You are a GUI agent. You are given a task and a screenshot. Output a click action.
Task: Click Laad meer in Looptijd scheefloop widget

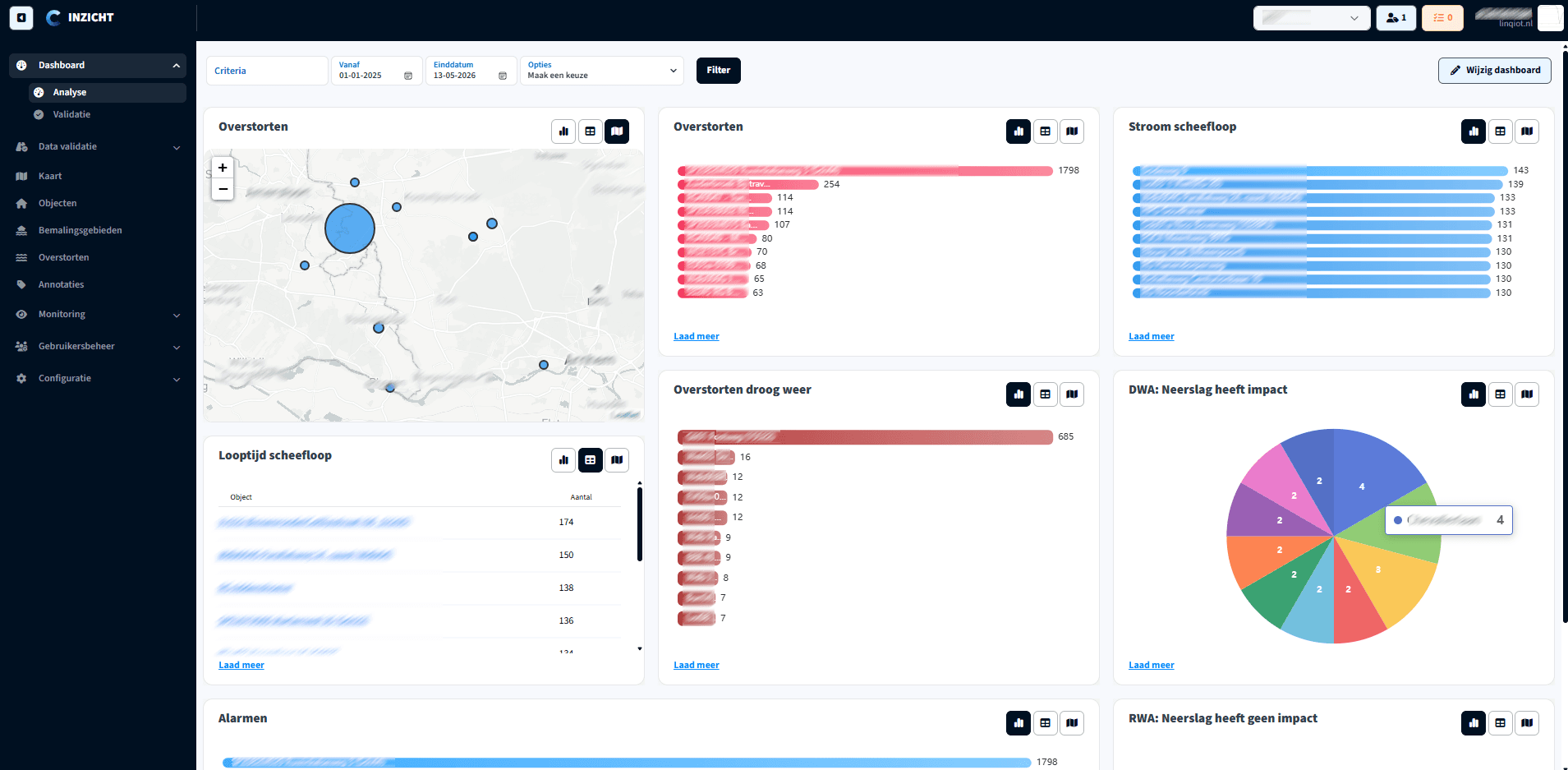pos(241,666)
